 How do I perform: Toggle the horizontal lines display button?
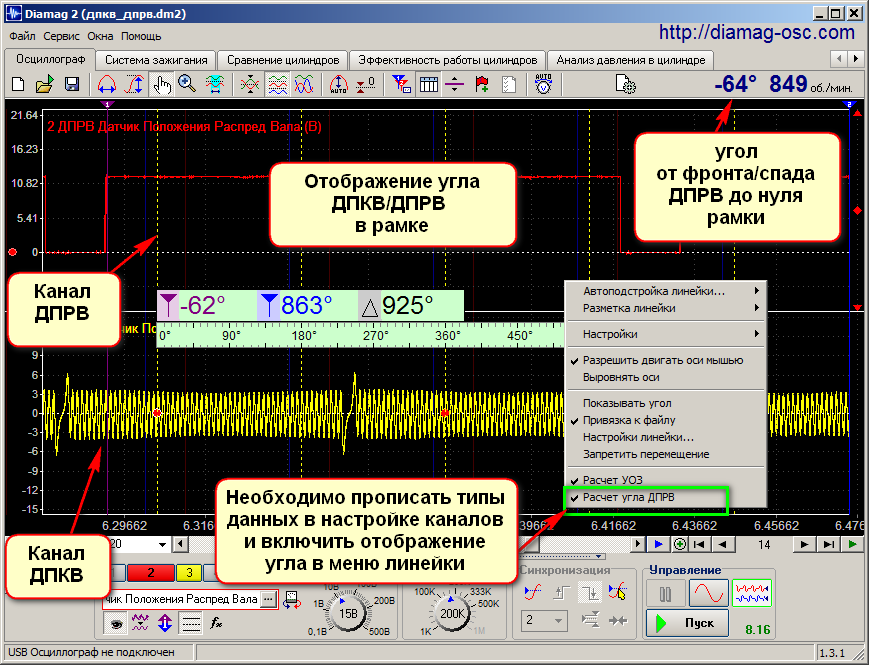click(191, 623)
